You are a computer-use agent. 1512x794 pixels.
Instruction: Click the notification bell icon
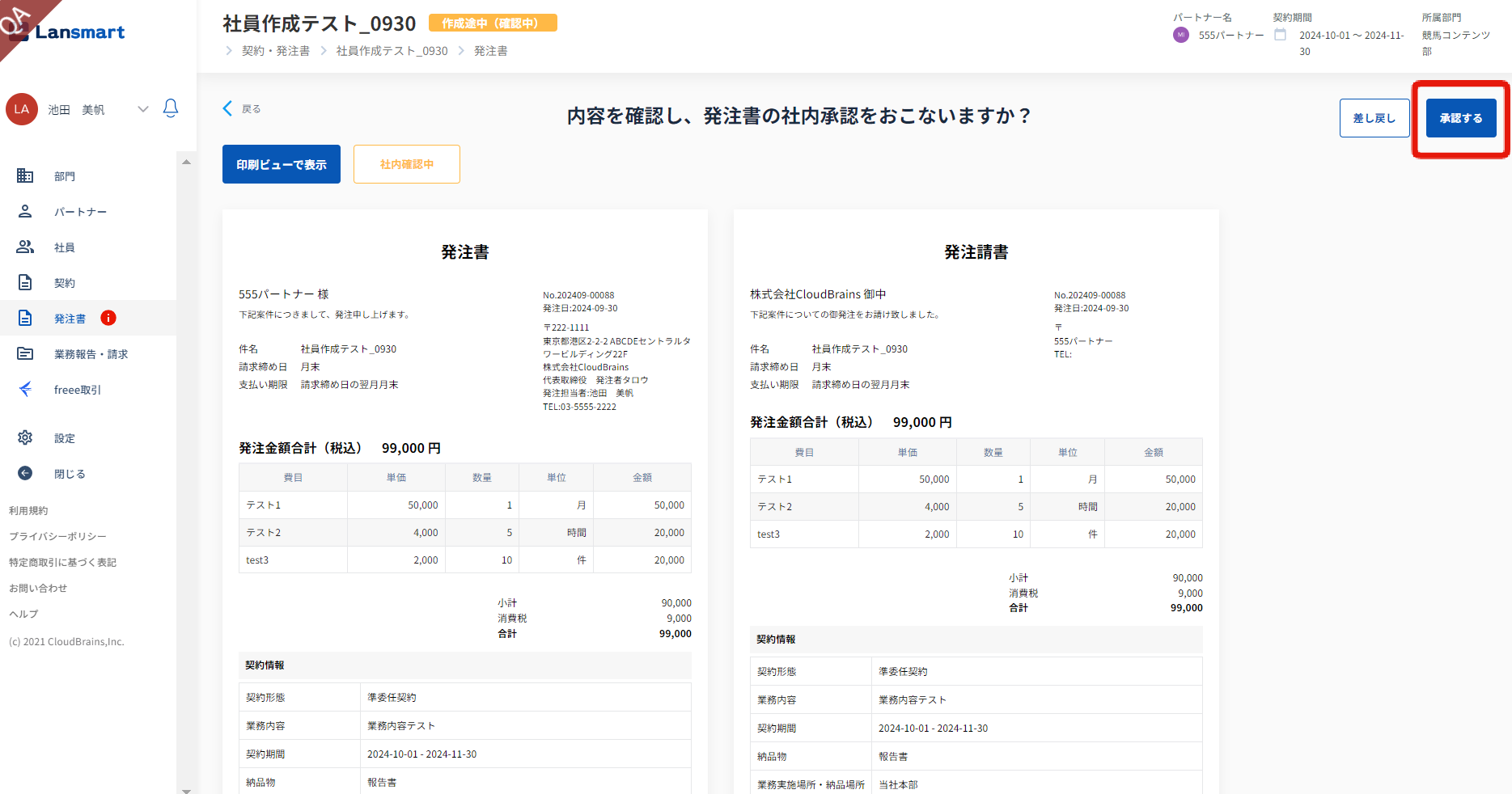click(x=171, y=108)
